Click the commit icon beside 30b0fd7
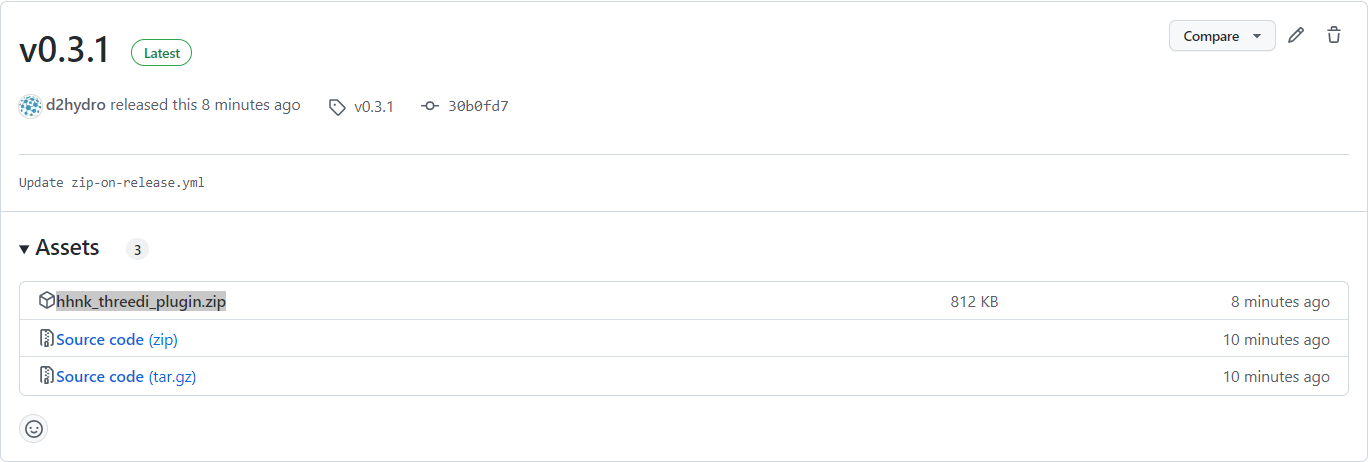 tap(430, 106)
